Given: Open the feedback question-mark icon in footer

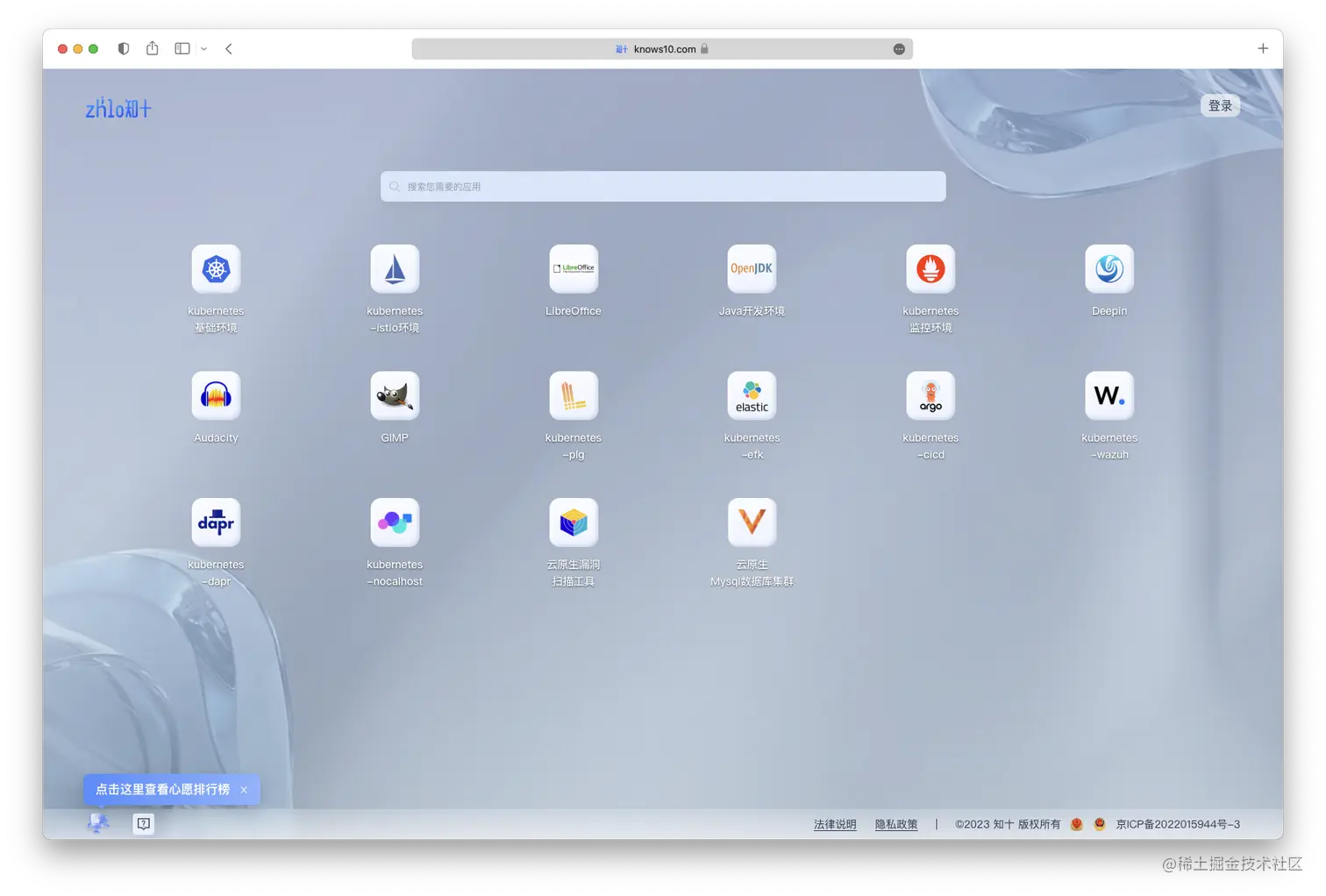Looking at the screenshot, I should click(x=144, y=824).
